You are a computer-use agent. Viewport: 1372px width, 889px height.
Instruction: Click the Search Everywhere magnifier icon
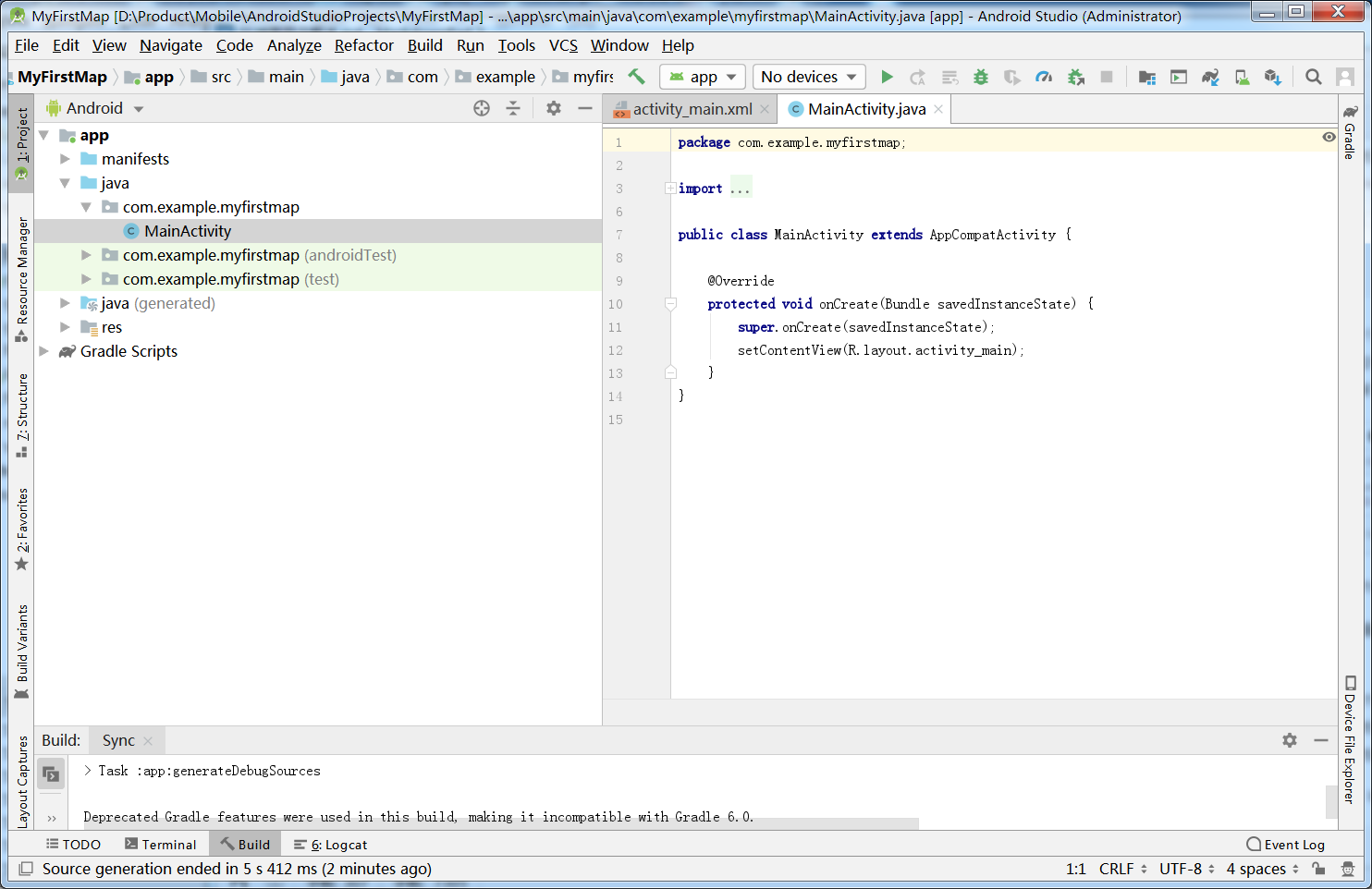point(1314,77)
